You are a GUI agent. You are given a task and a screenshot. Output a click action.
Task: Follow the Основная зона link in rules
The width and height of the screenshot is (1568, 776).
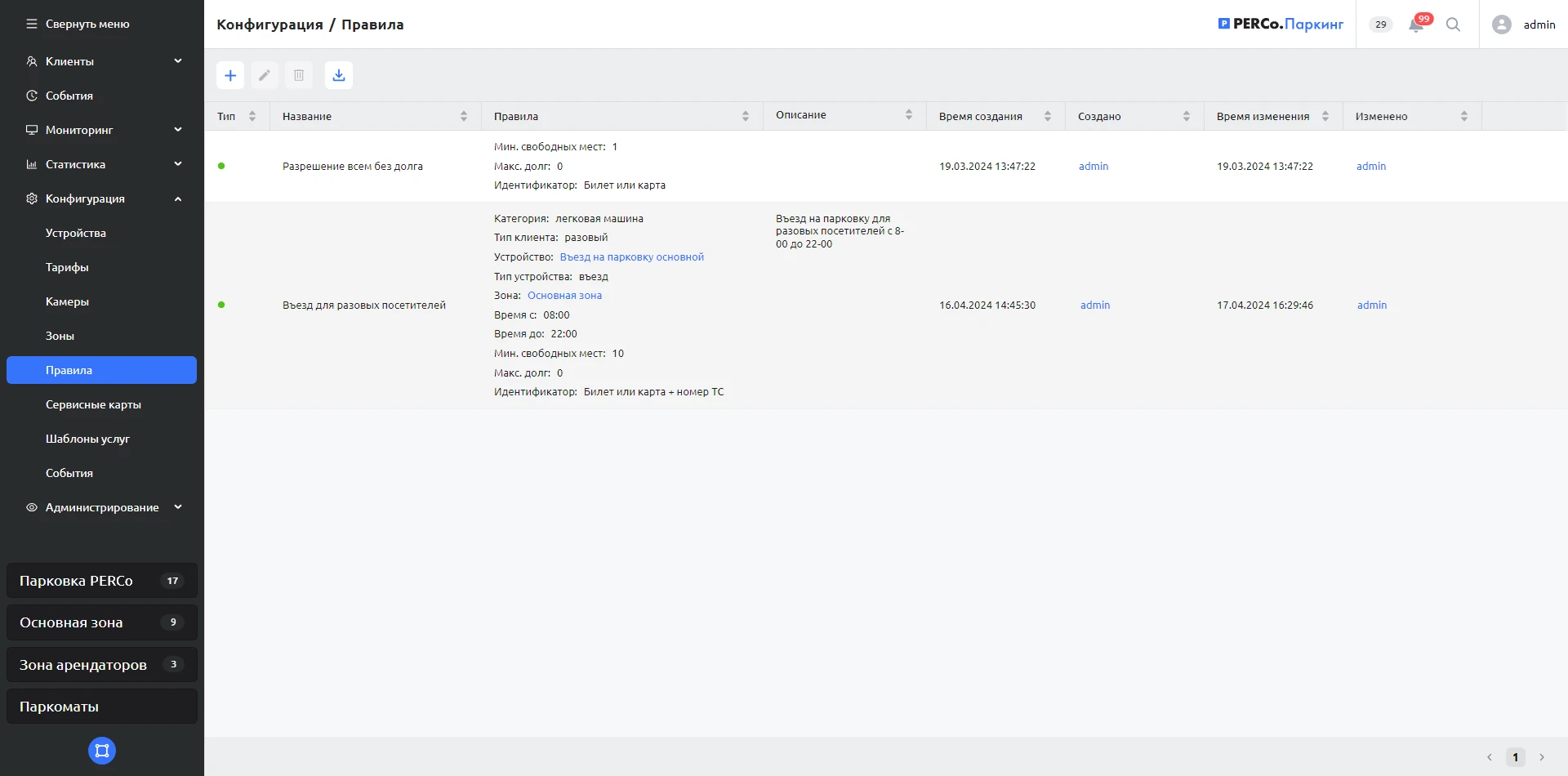564,296
